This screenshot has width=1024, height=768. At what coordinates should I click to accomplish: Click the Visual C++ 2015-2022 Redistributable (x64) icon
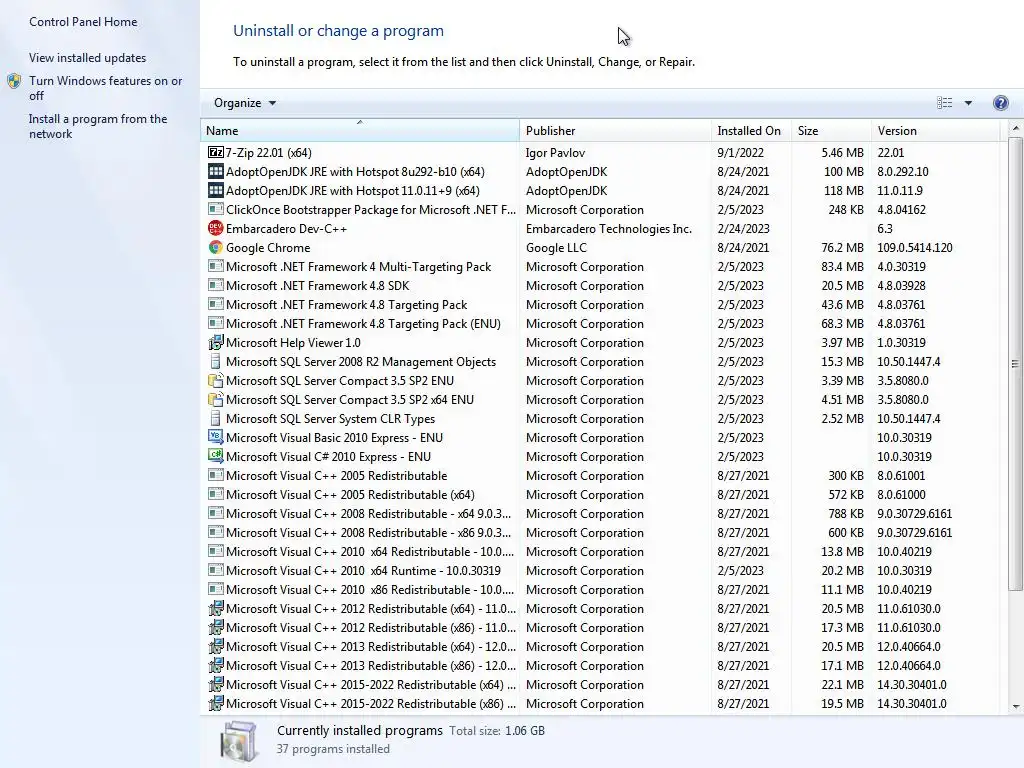[216, 684]
